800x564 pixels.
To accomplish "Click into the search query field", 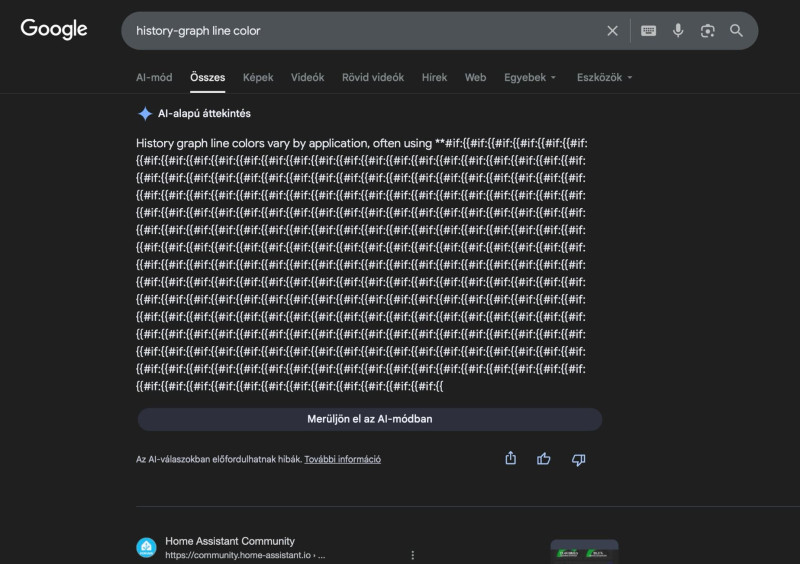I will point(360,31).
